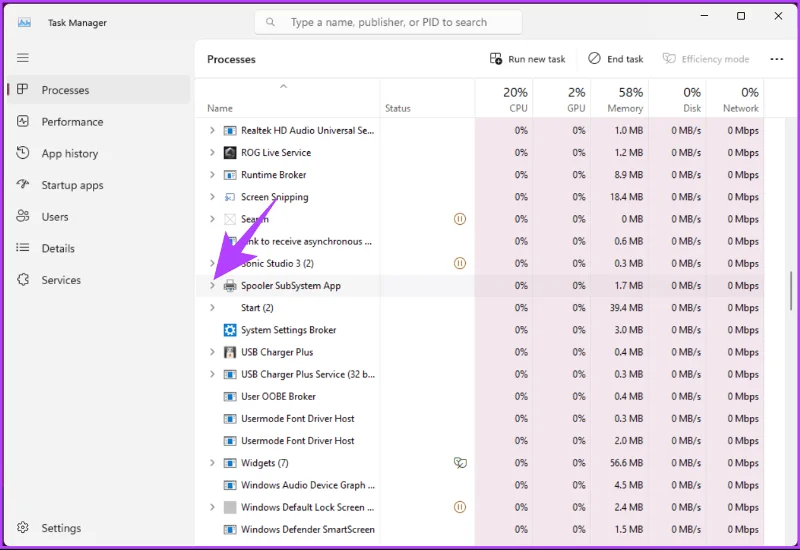Click the Widgets process icon
The width and height of the screenshot is (800, 550).
230,463
